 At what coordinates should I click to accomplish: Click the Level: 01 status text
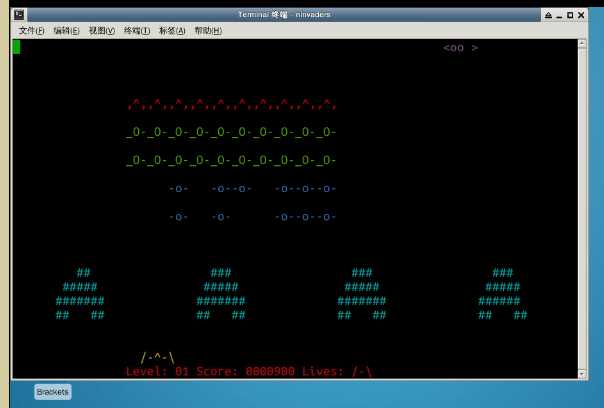tap(157, 372)
